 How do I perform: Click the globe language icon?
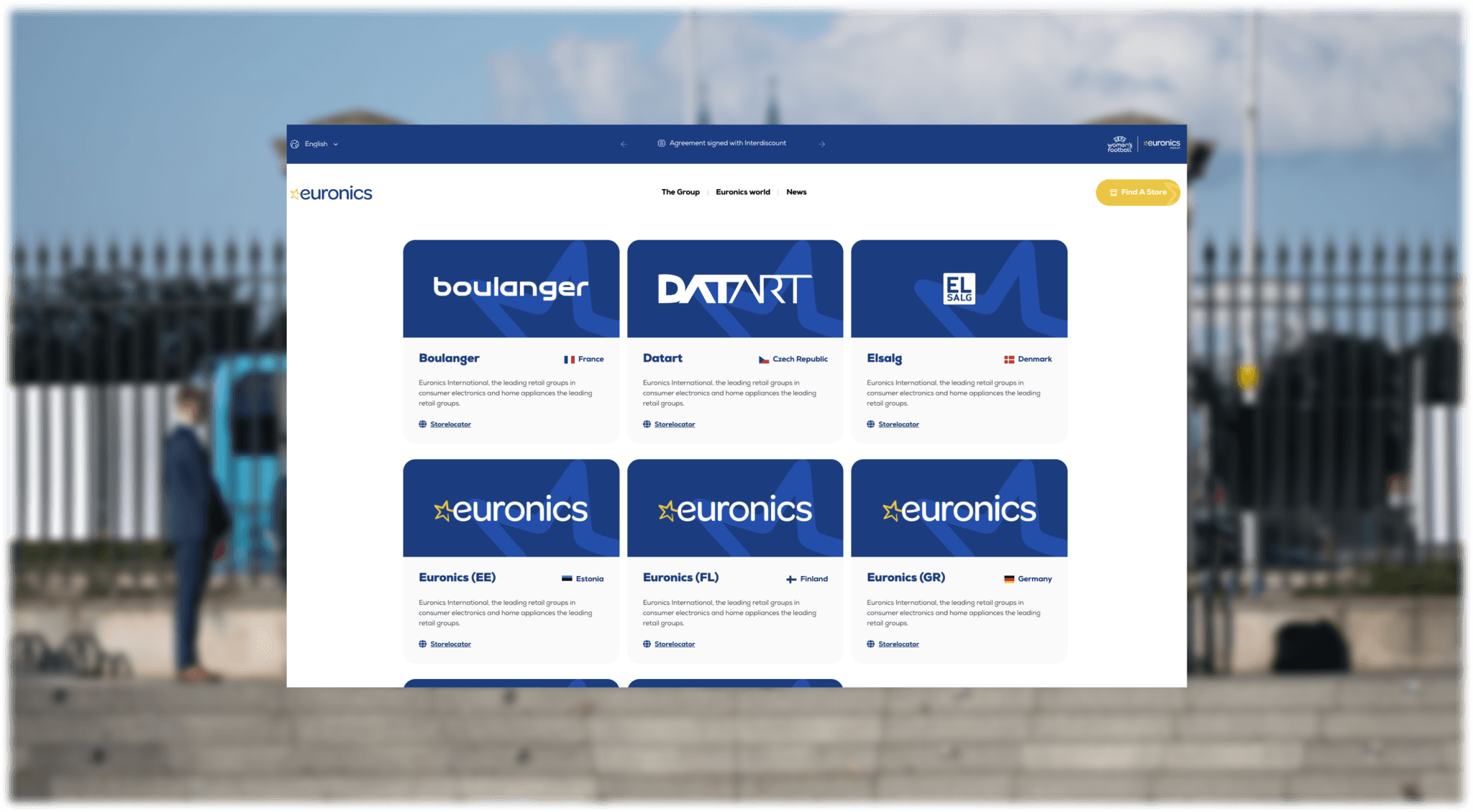(295, 144)
